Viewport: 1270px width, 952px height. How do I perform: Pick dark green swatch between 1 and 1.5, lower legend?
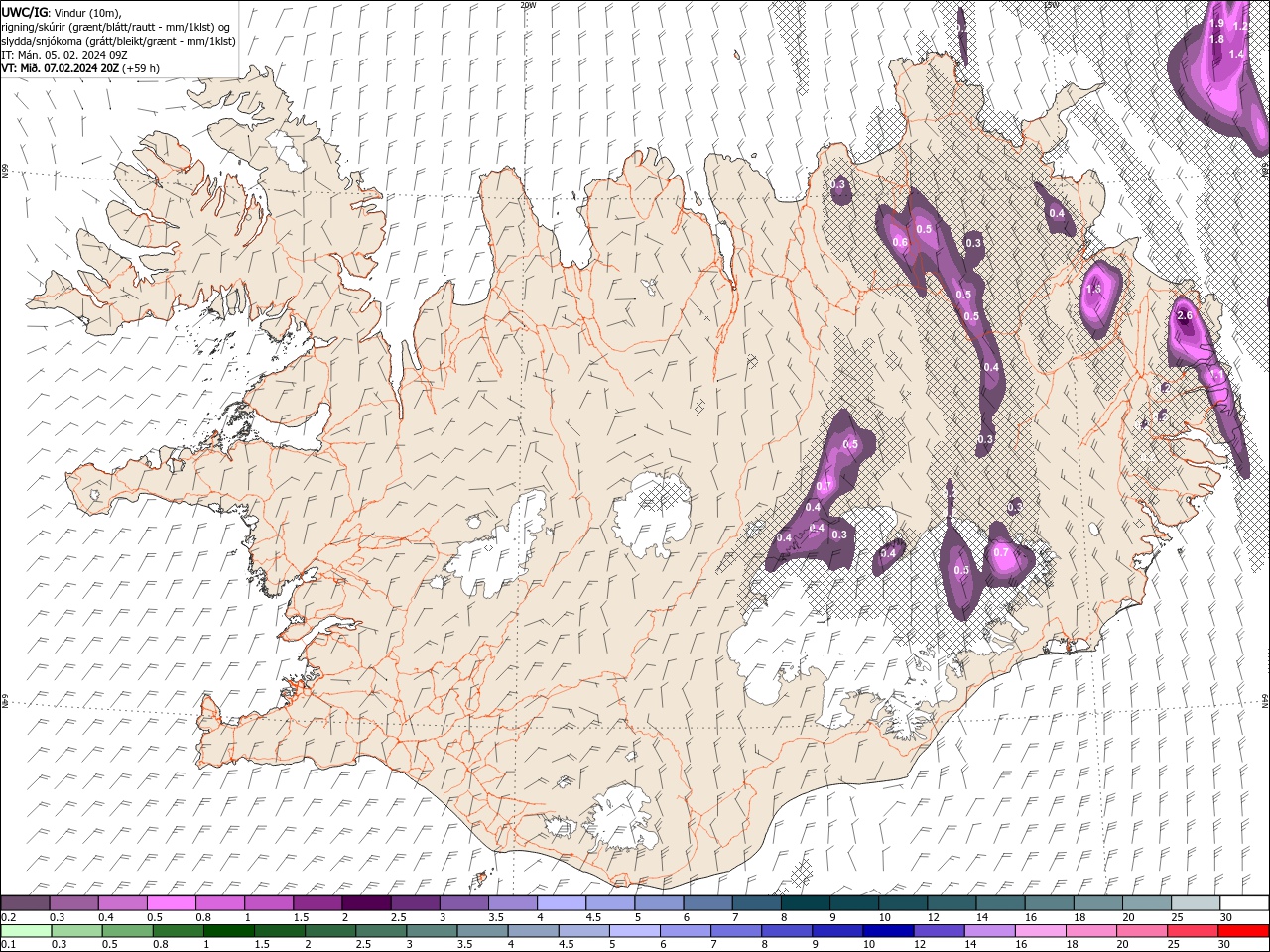(229, 931)
